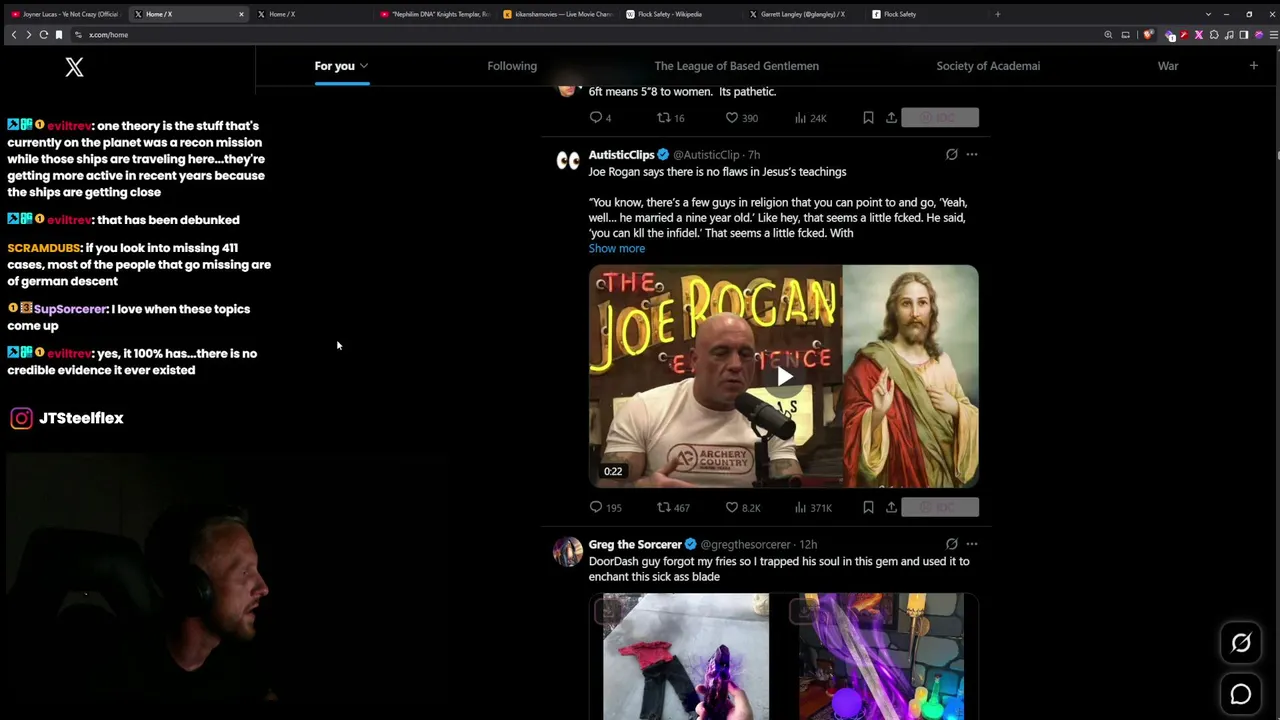The height and width of the screenshot is (720, 1280).
Task: Open AutisticClips profile name
Action: [621, 155]
